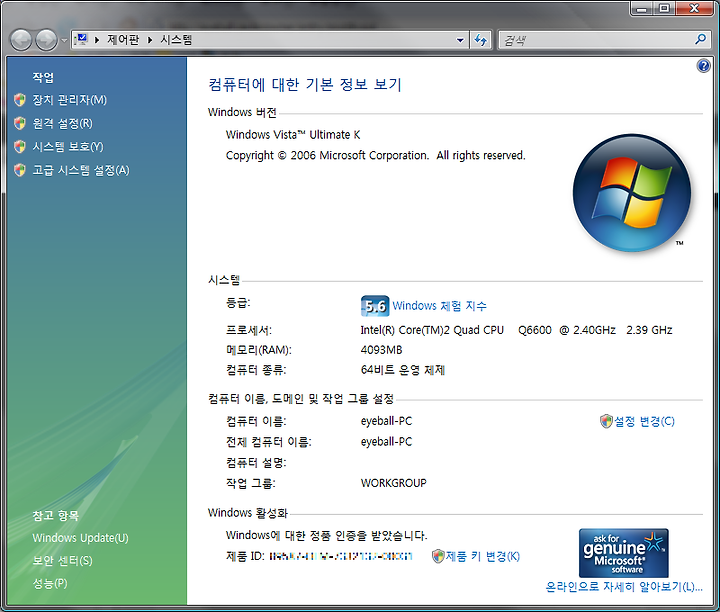Open Windows Update(U) link
The width and height of the screenshot is (720, 612).
80,538
